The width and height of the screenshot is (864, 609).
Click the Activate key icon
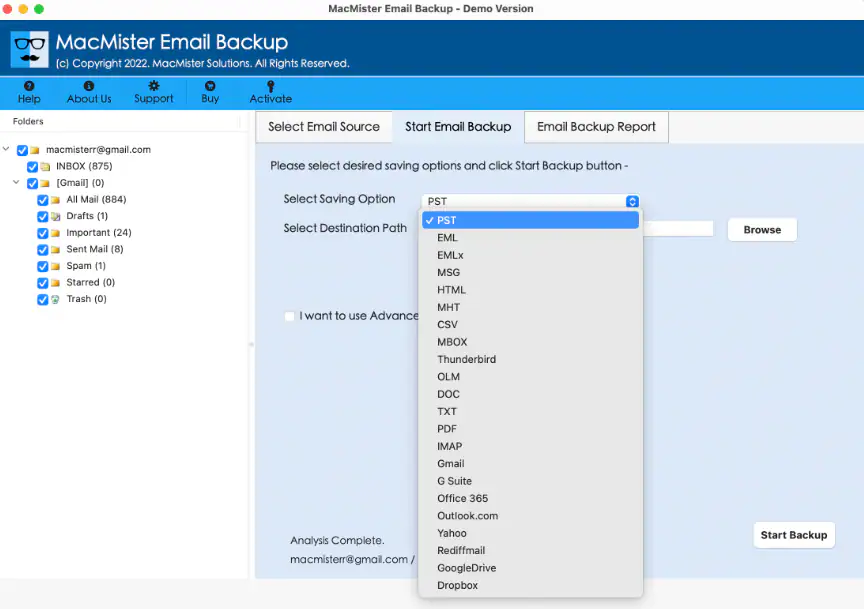pos(271,86)
